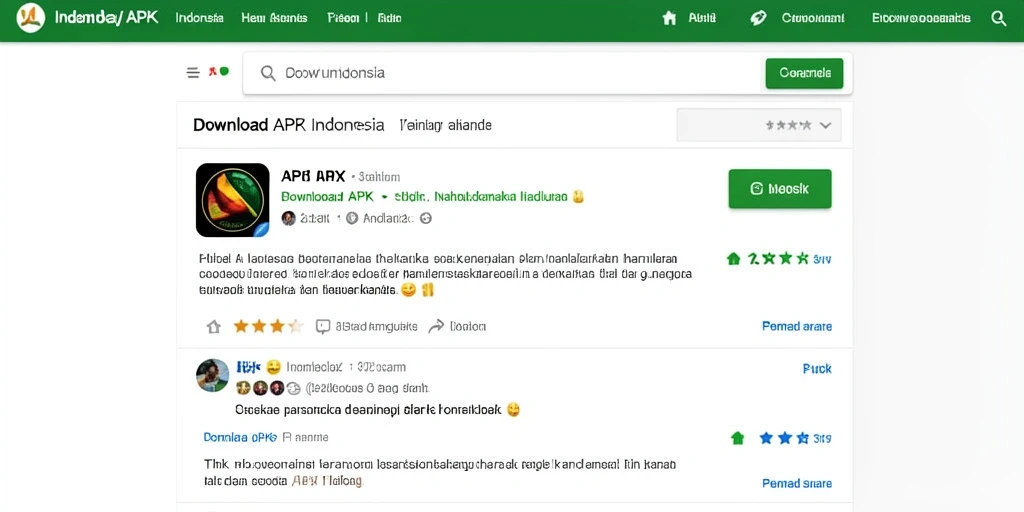
Task: Open the Ecowvooooeakte header item
Action: tap(921, 18)
